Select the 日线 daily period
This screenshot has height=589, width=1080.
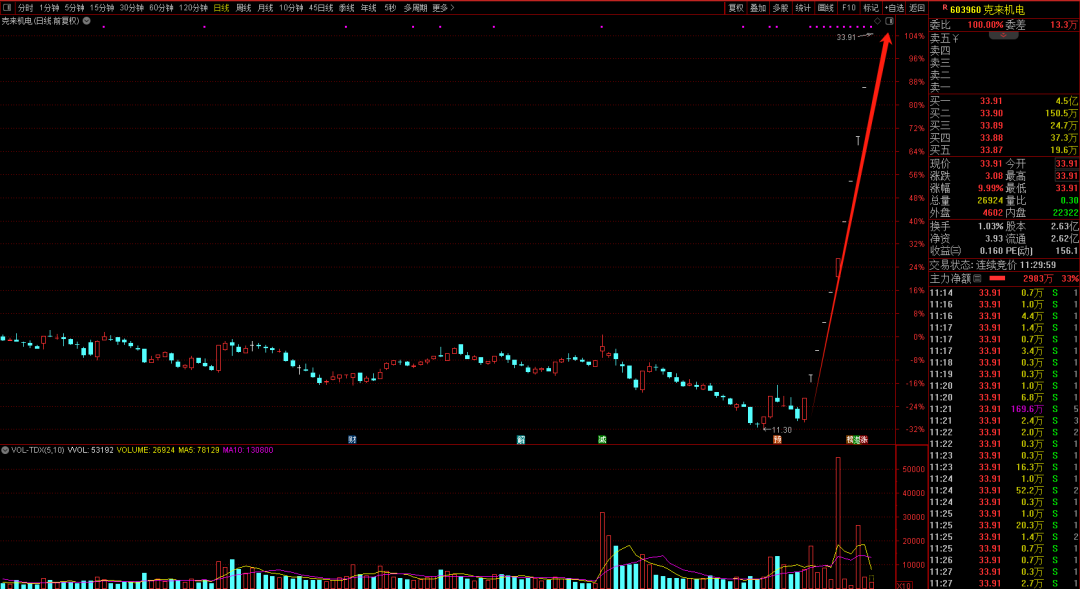(221, 8)
